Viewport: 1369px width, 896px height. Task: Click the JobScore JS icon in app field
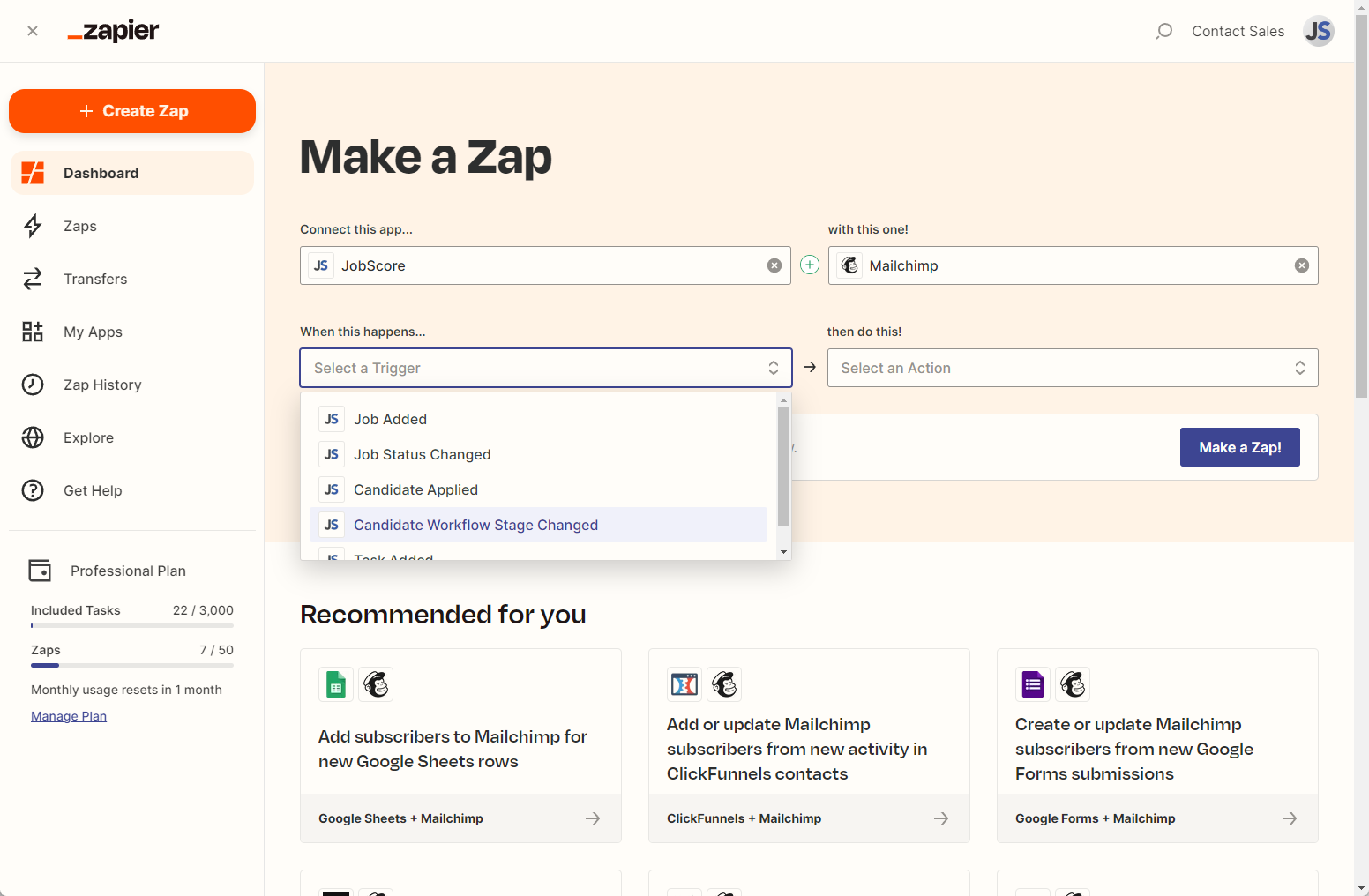point(321,265)
